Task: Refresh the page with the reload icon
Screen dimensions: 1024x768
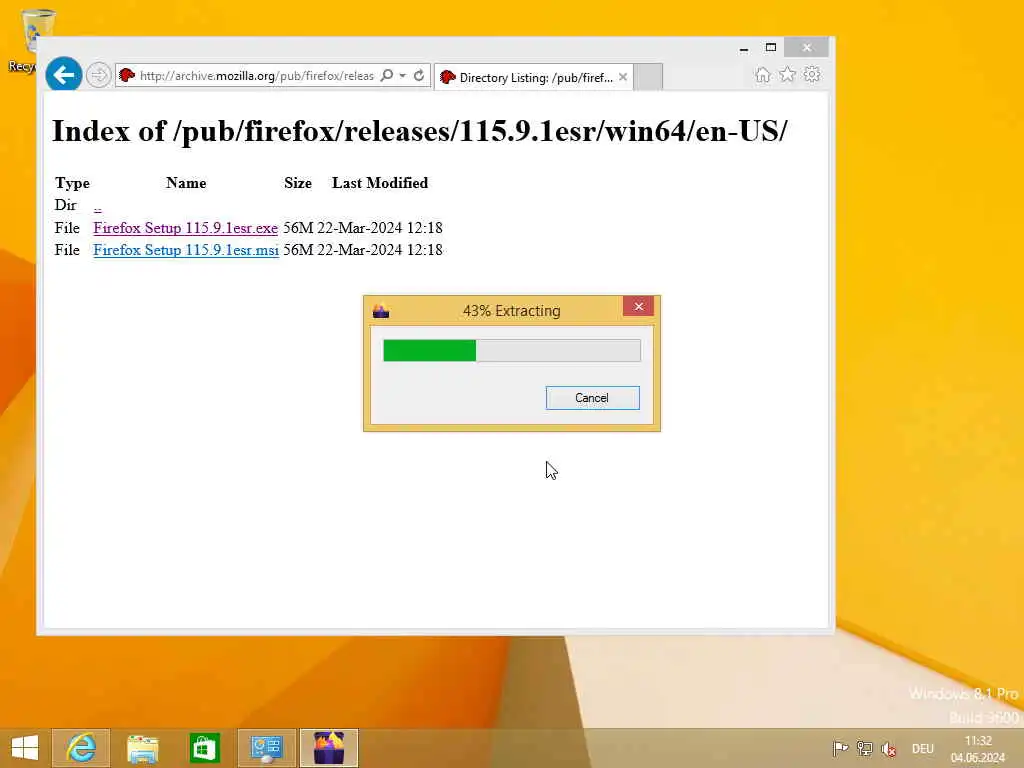Action: (x=419, y=75)
